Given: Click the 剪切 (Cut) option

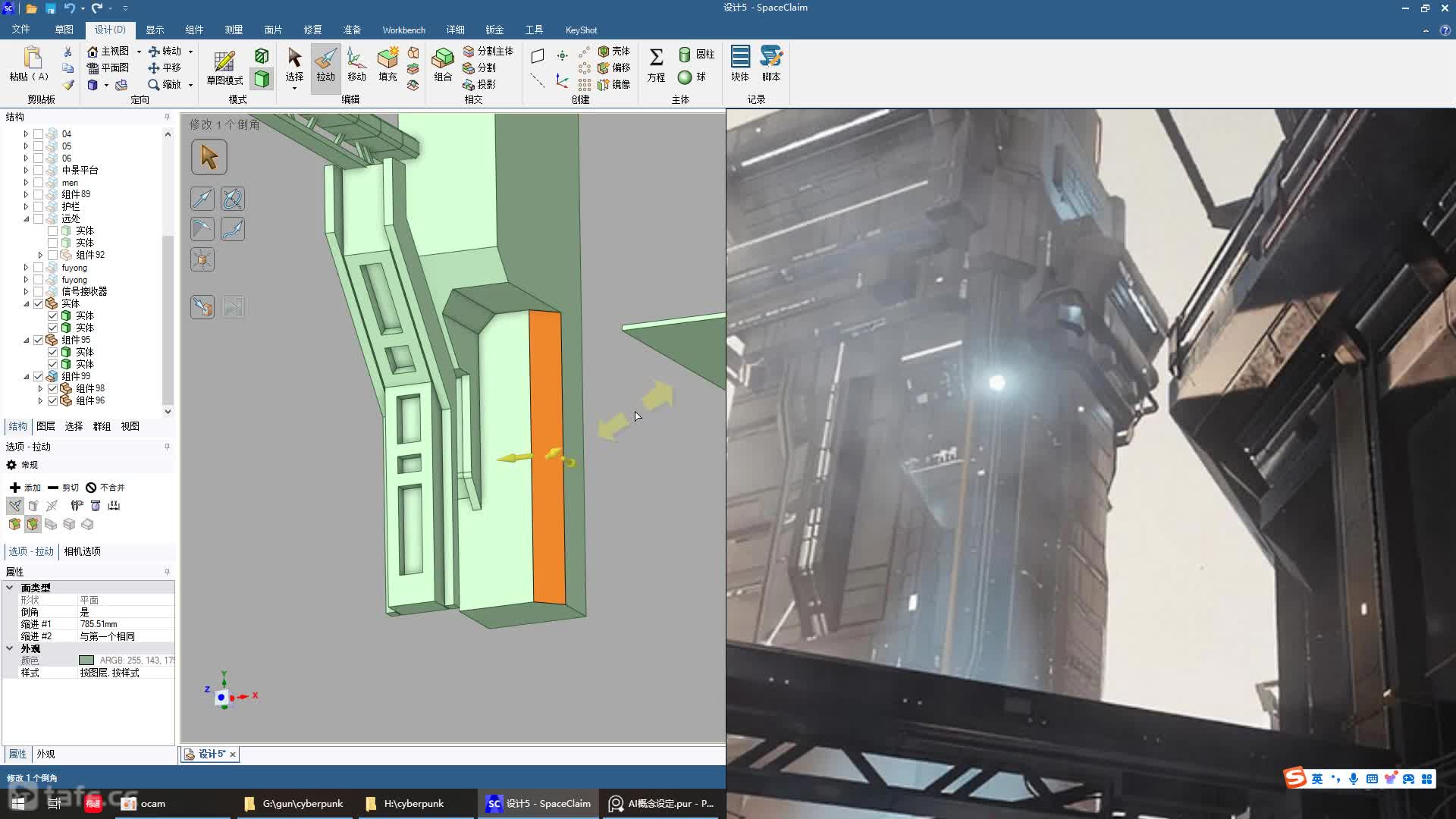Looking at the screenshot, I should click(x=63, y=488).
